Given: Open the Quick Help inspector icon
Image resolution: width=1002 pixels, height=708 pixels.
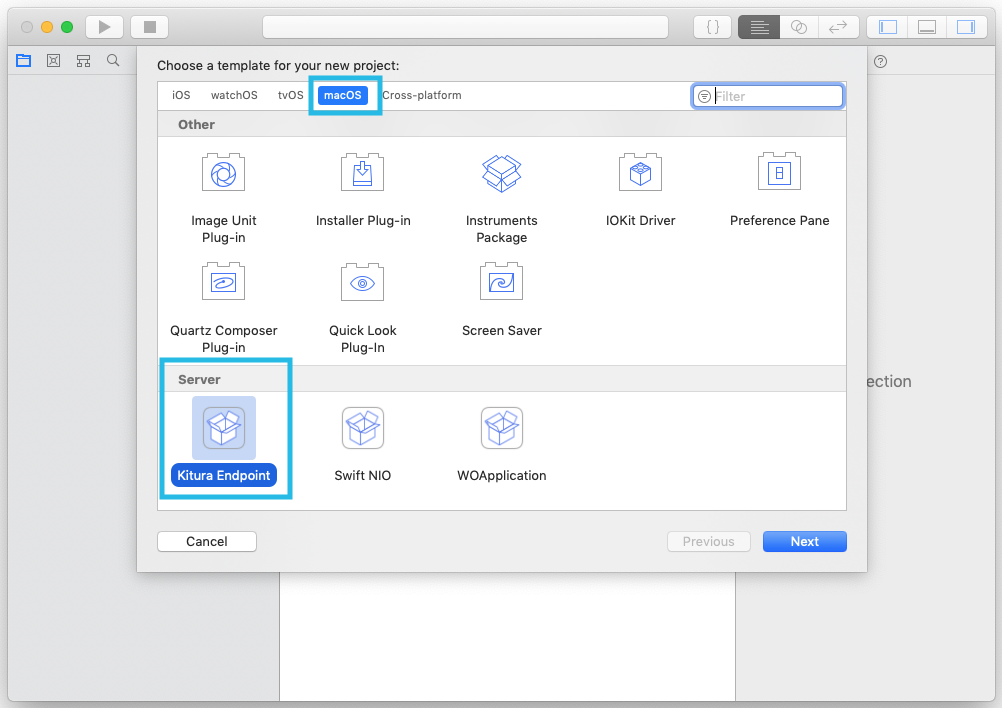Looking at the screenshot, I should tap(881, 61).
